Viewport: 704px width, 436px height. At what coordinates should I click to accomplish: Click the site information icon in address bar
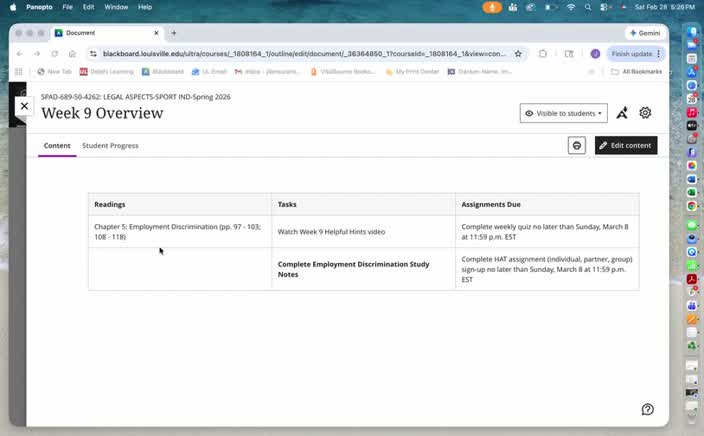coord(93,54)
